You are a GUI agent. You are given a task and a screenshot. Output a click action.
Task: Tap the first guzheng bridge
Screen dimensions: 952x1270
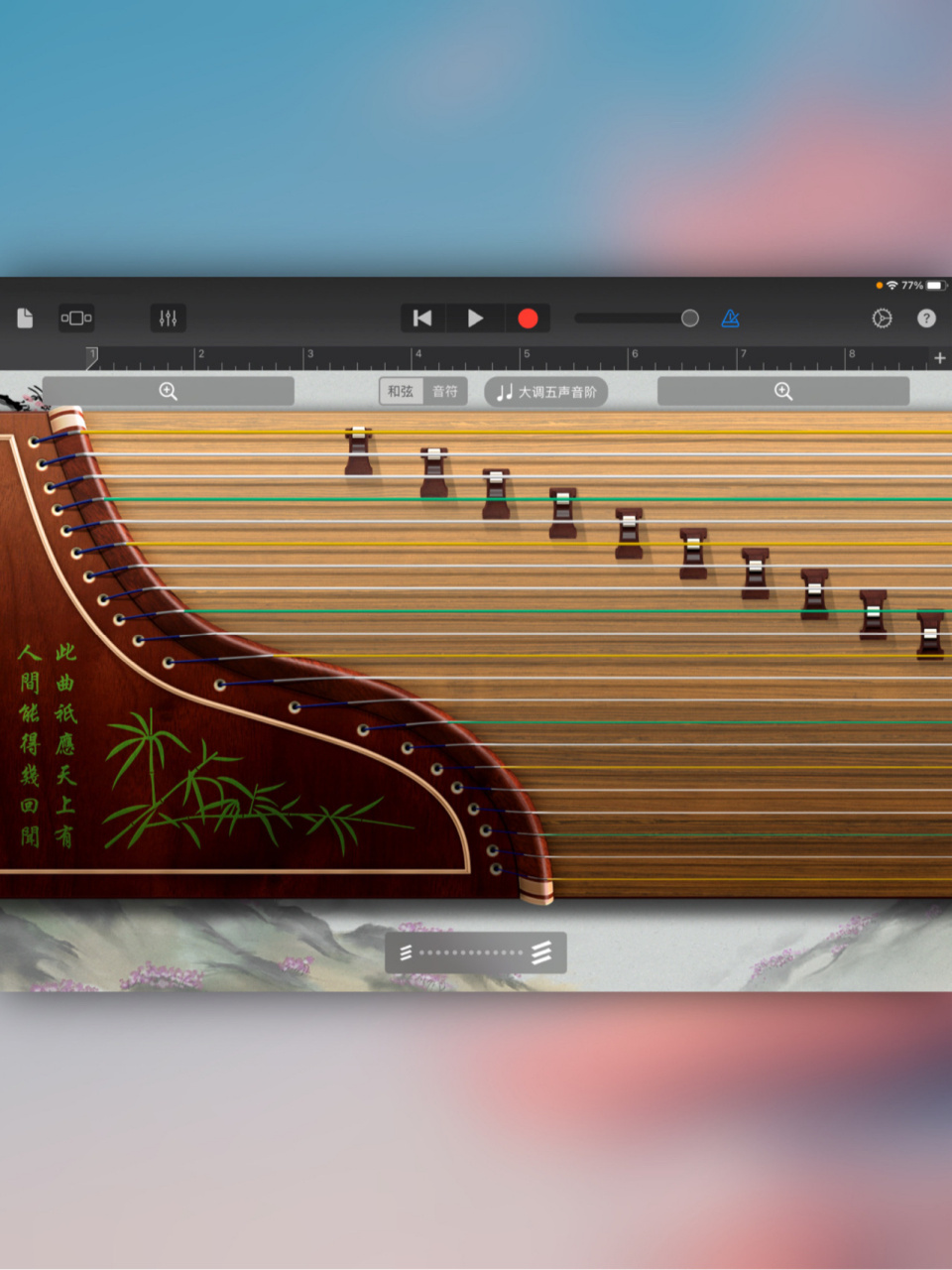[358, 451]
